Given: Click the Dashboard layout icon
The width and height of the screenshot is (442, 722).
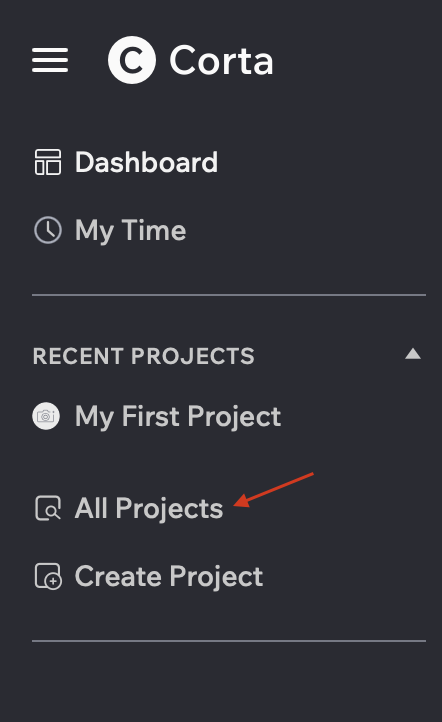Looking at the screenshot, I should pos(48,162).
